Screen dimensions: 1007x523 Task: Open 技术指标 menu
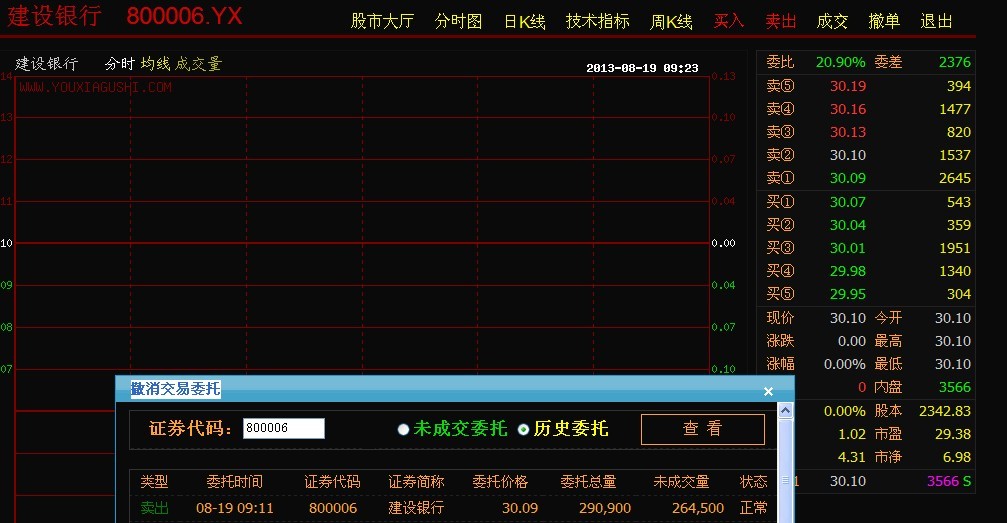pos(597,21)
